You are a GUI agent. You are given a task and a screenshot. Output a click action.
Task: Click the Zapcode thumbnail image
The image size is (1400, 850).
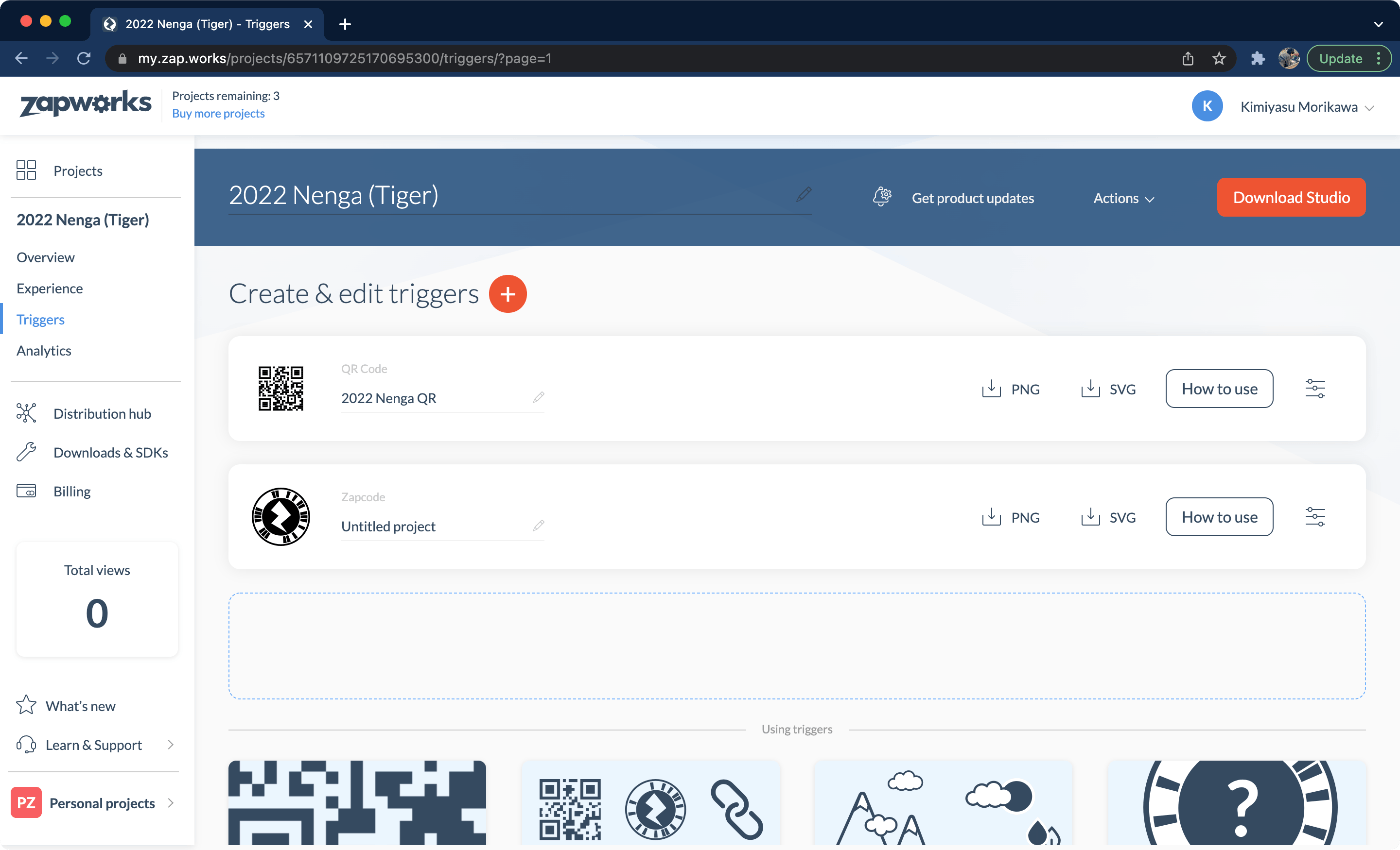281,517
